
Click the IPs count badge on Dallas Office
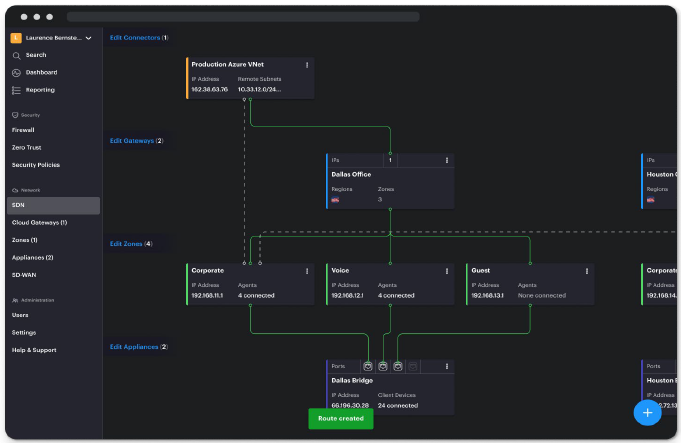[x=390, y=160]
